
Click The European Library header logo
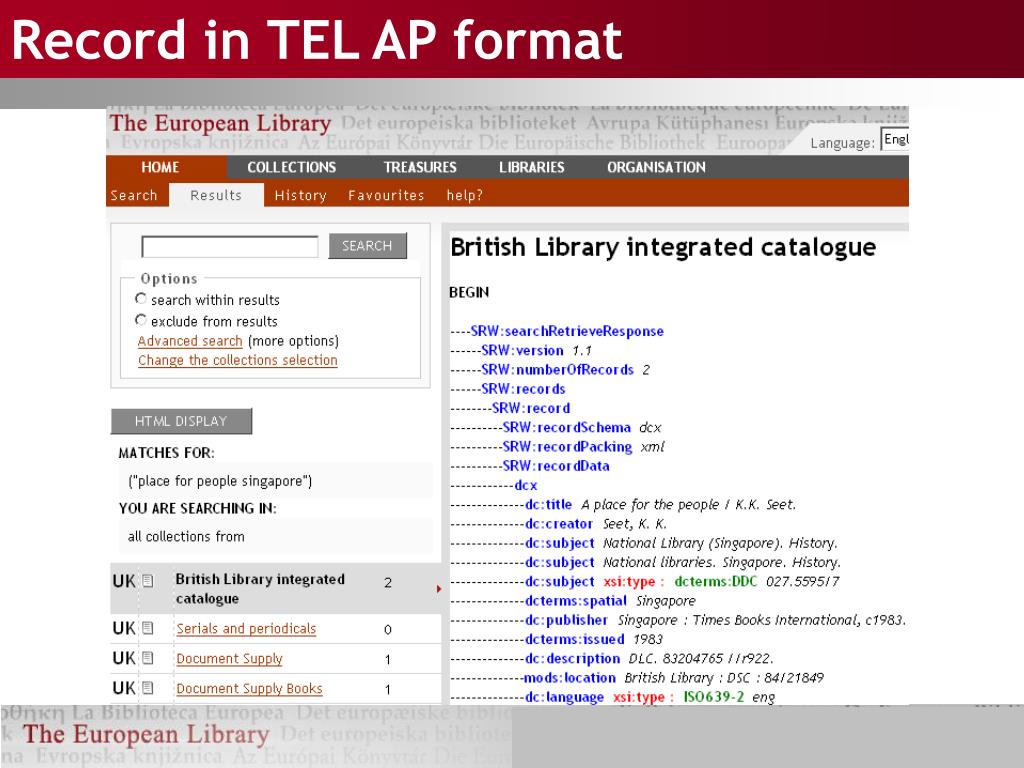coord(220,123)
